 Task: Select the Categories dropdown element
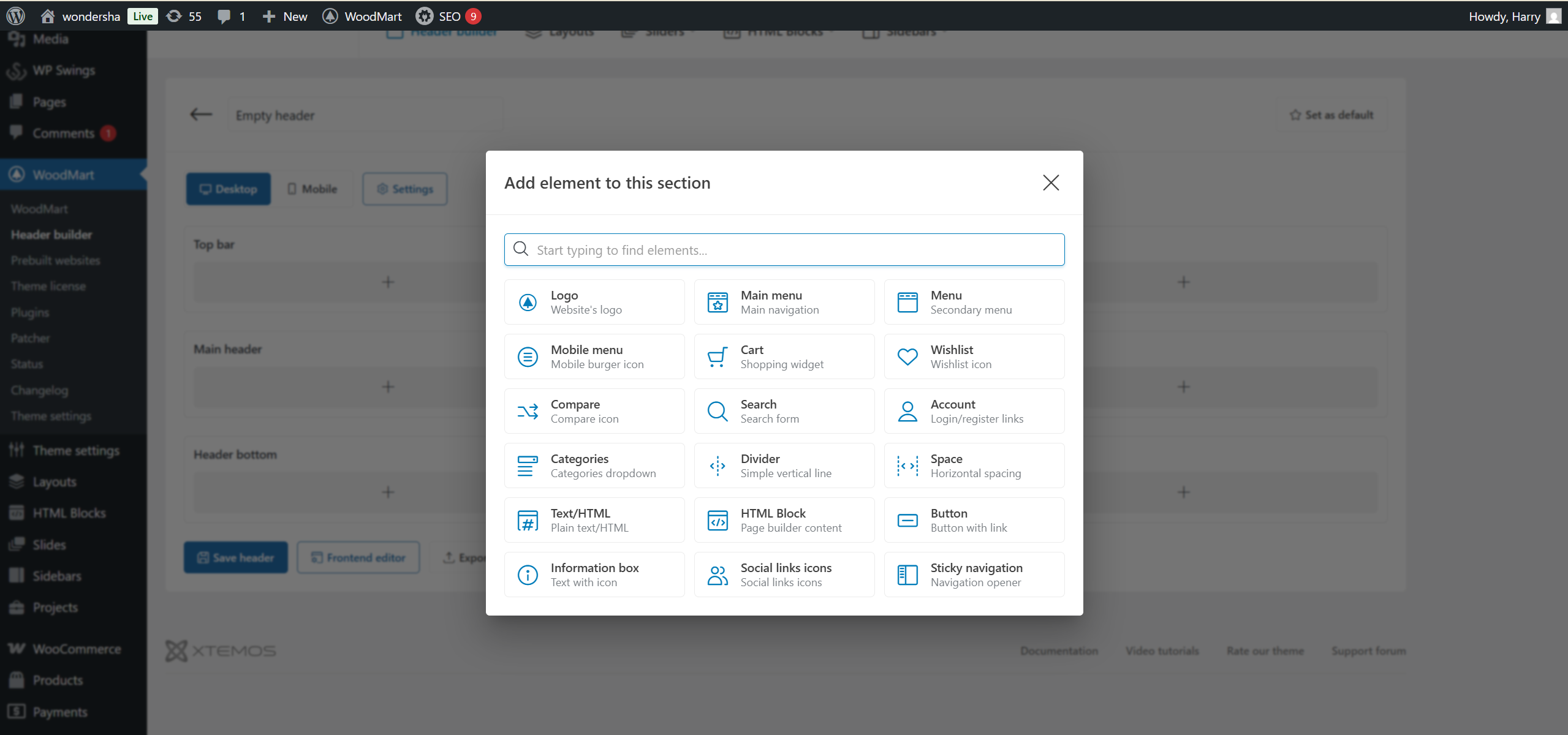tap(594, 466)
